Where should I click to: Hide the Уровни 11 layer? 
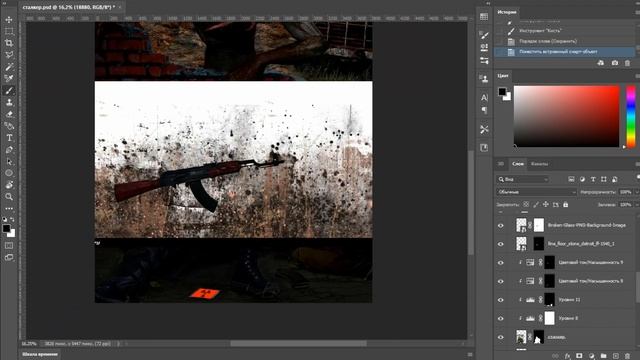(501, 300)
